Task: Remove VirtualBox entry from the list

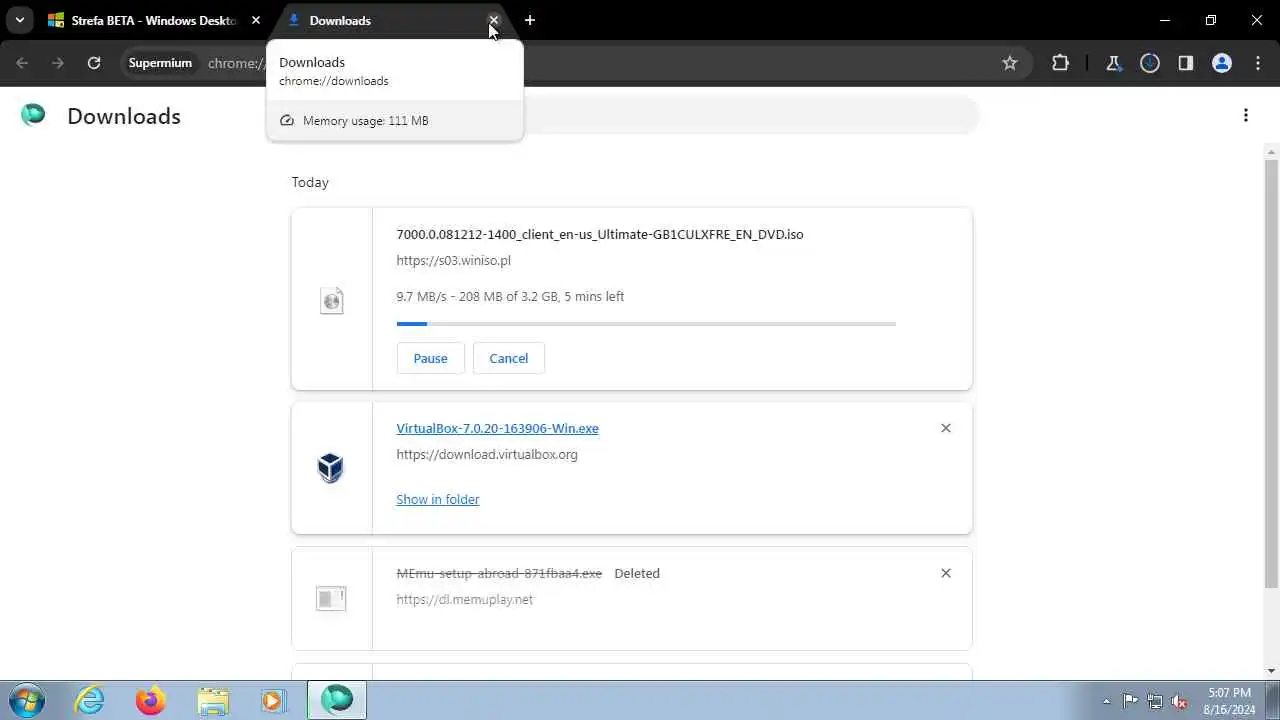Action: (946, 428)
